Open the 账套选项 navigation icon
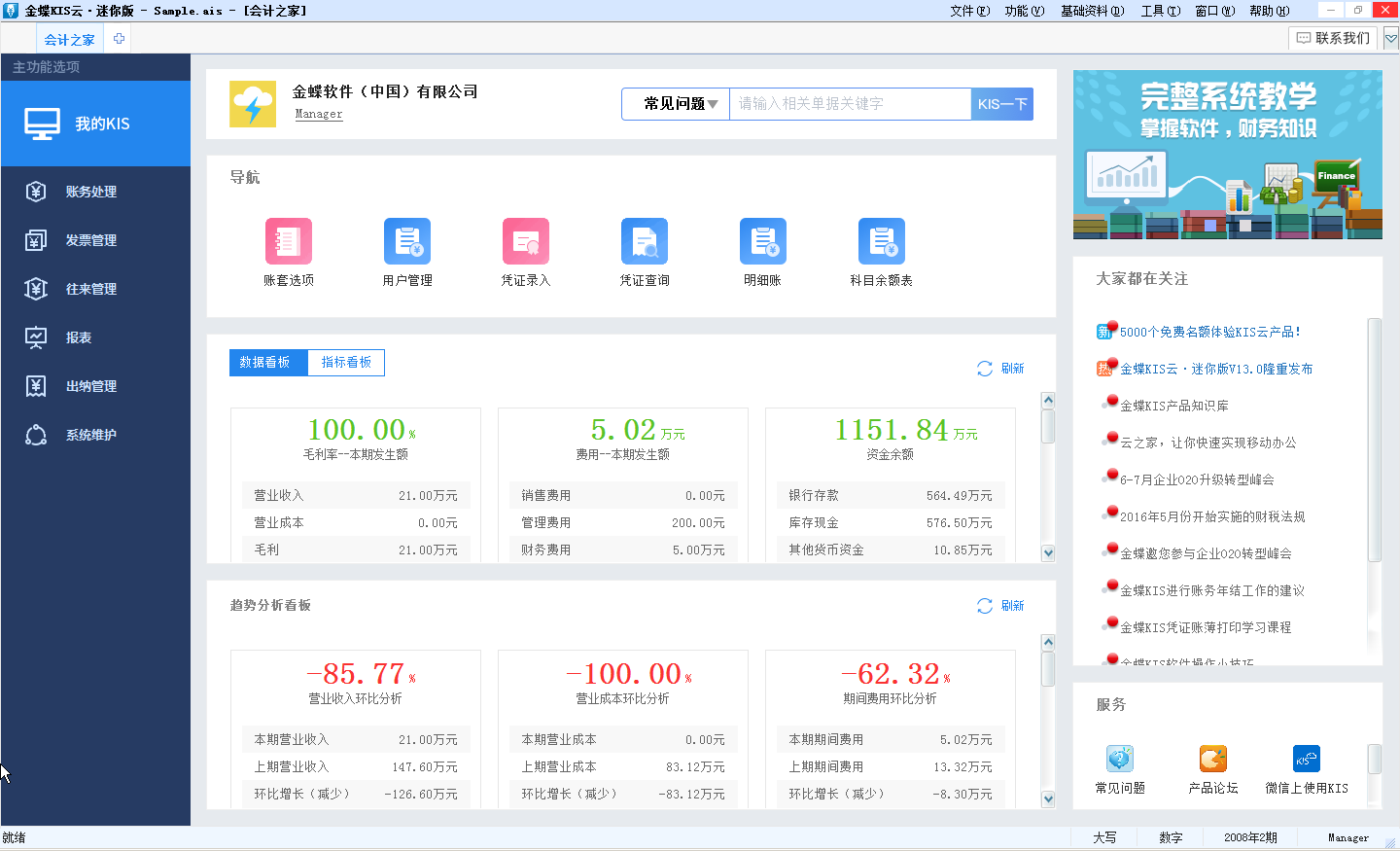 289,241
